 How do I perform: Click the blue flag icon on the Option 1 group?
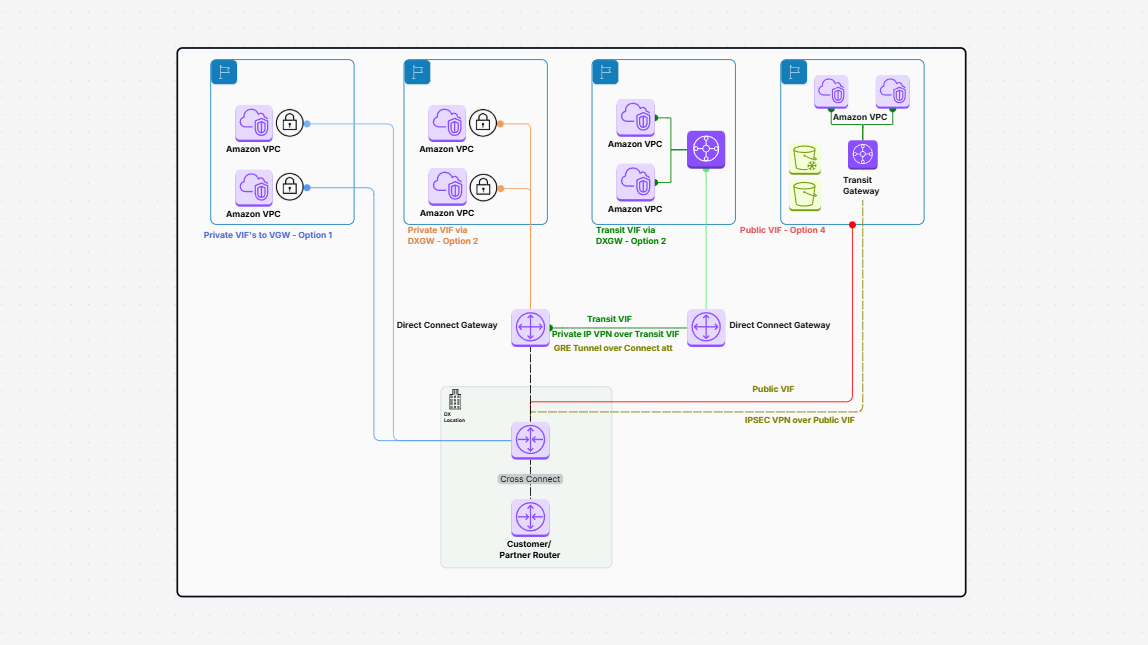pos(224,71)
